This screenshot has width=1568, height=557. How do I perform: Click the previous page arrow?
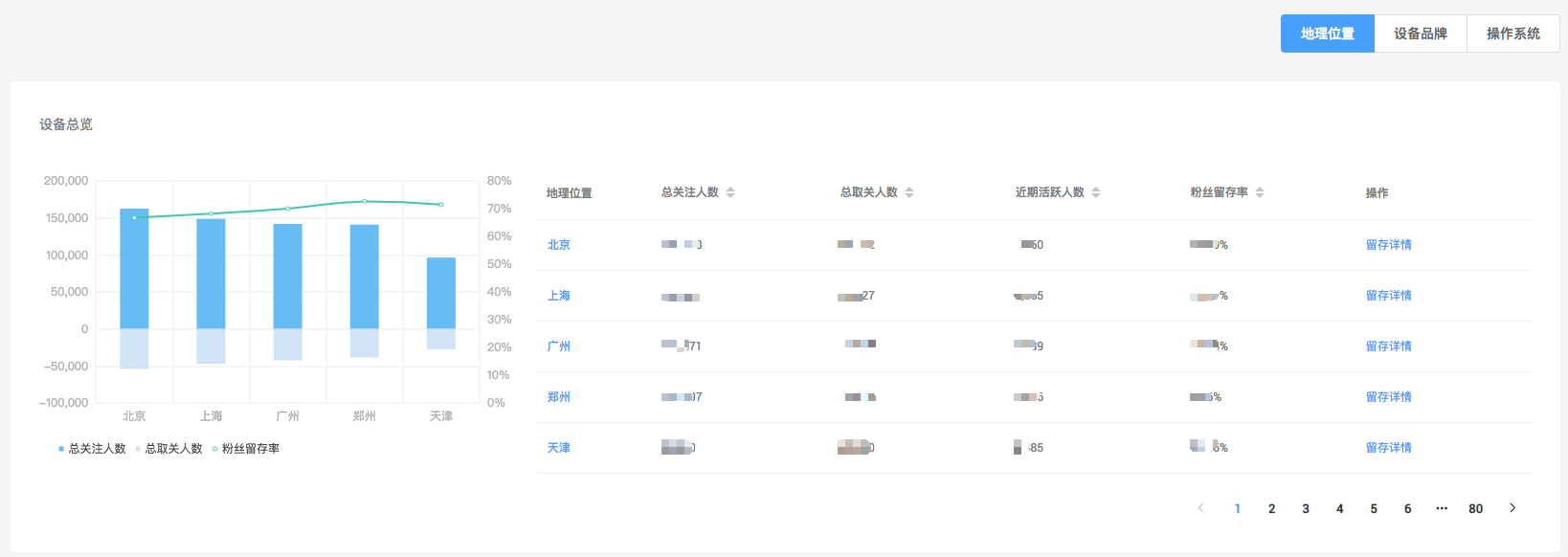point(1200,508)
